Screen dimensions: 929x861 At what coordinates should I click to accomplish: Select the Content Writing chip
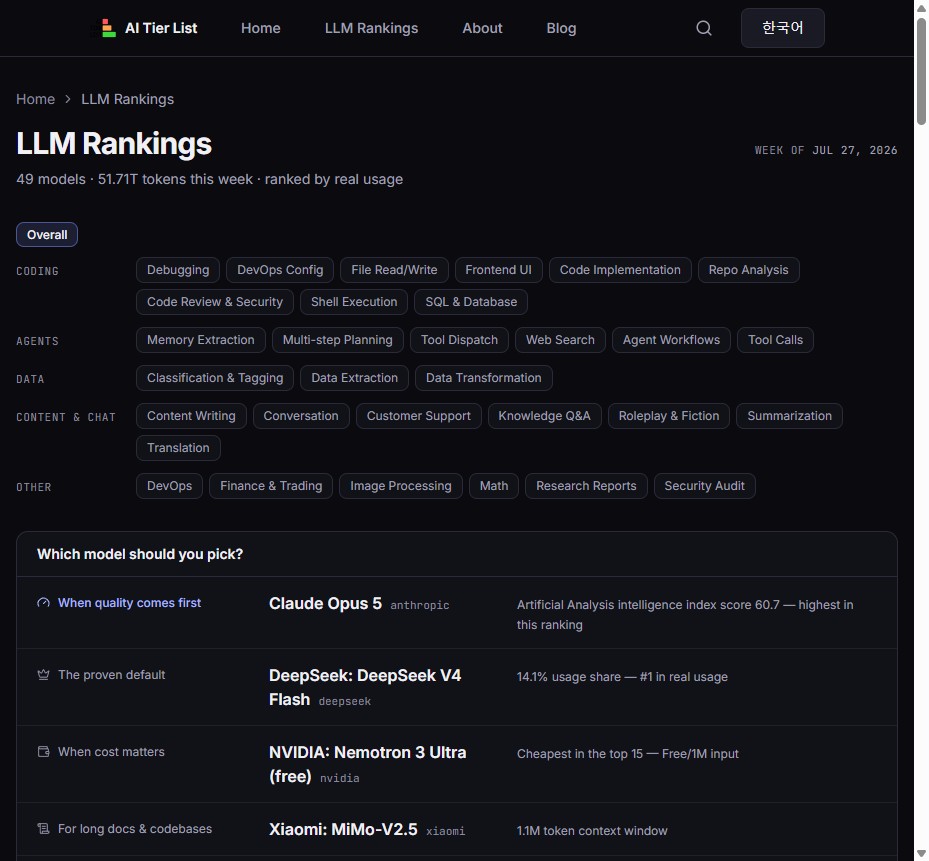point(191,416)
